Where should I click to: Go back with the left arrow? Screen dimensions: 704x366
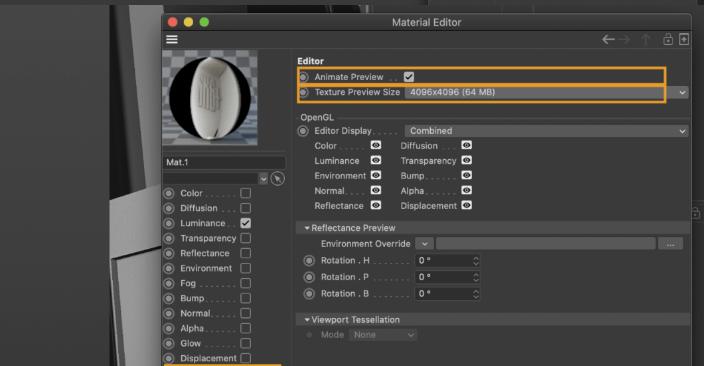tap(608, 40)
